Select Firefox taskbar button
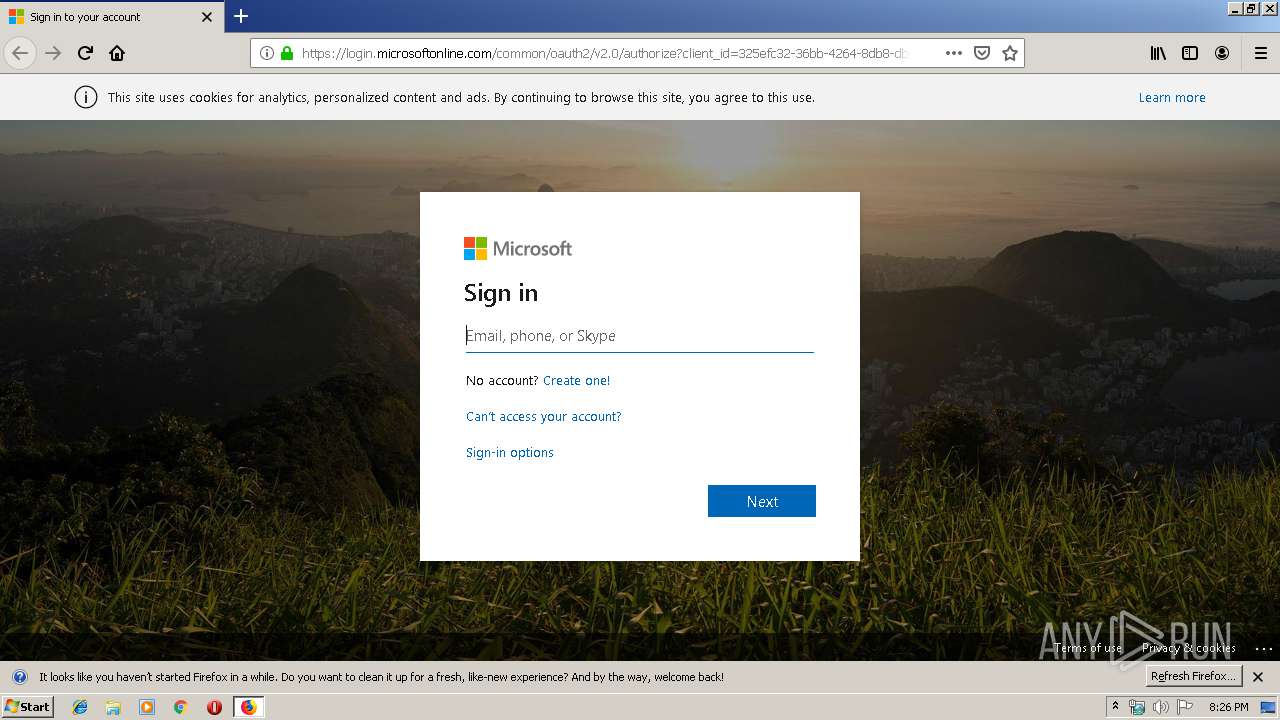This screenshot has width=1280, height=720. coord(248,707)
